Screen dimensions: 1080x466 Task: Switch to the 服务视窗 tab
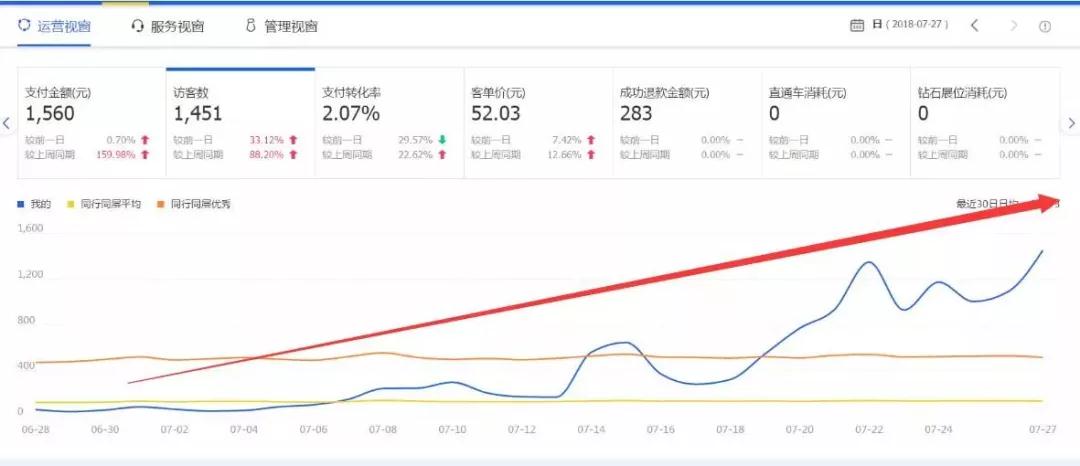click(177, 26)
